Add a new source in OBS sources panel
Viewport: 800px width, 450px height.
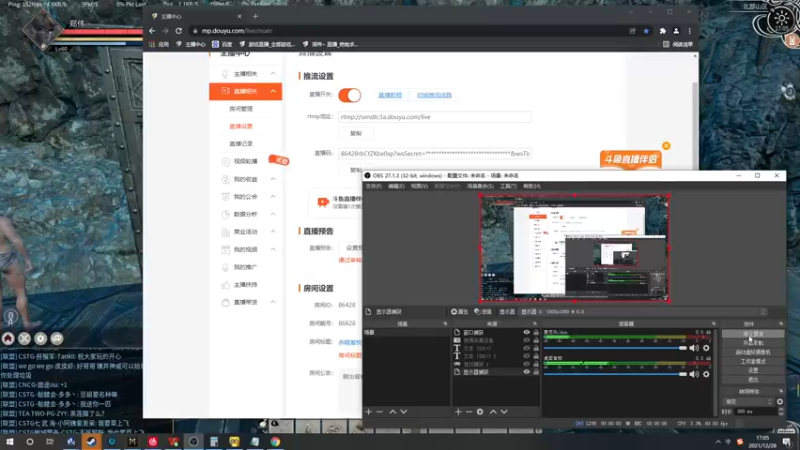point(458,412)
